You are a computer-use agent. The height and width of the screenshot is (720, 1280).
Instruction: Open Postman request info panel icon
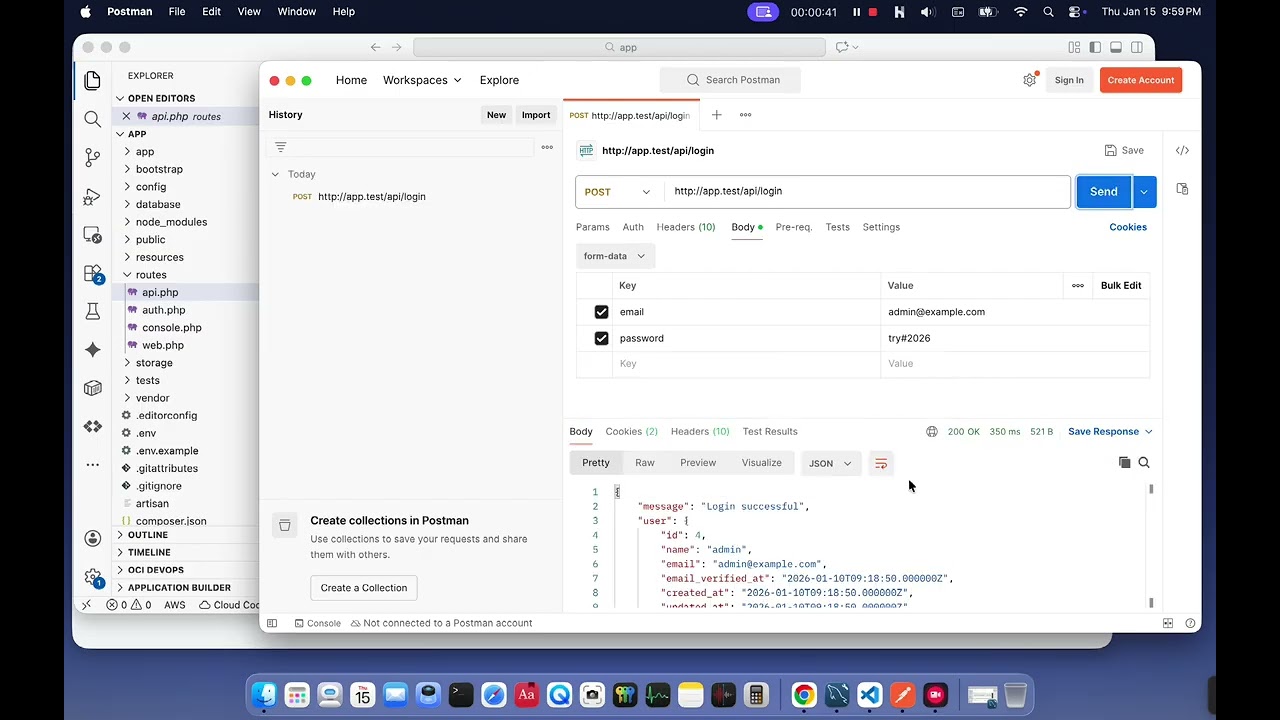pos(1182,189)
